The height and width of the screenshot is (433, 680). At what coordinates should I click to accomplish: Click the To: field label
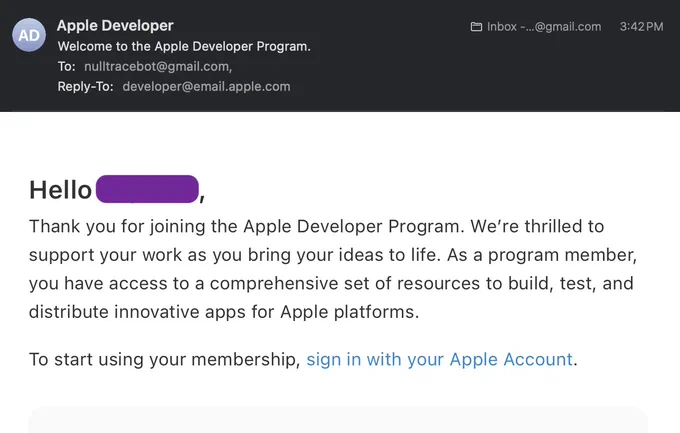[x=66, y=66]
